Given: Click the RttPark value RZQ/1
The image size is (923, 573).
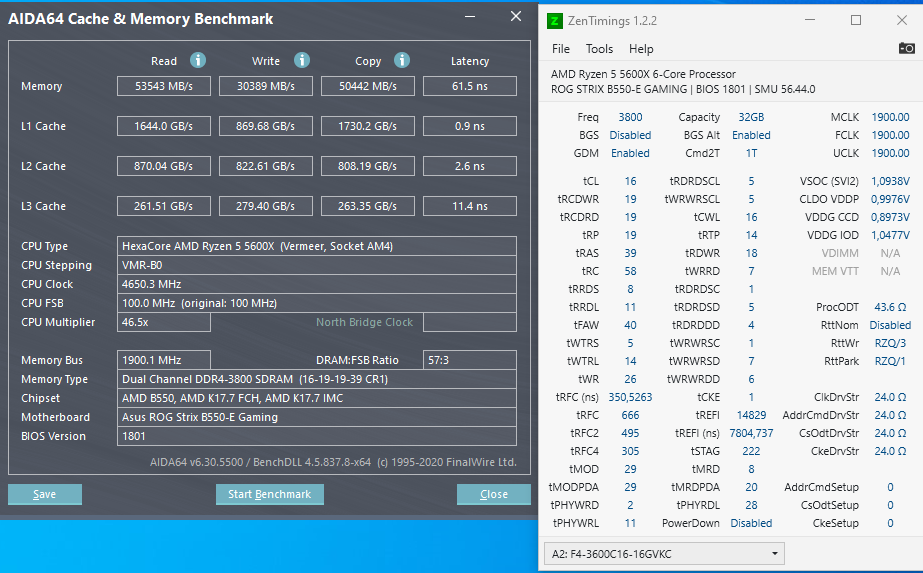Looking at the screenshot, I should click(890, 361).
